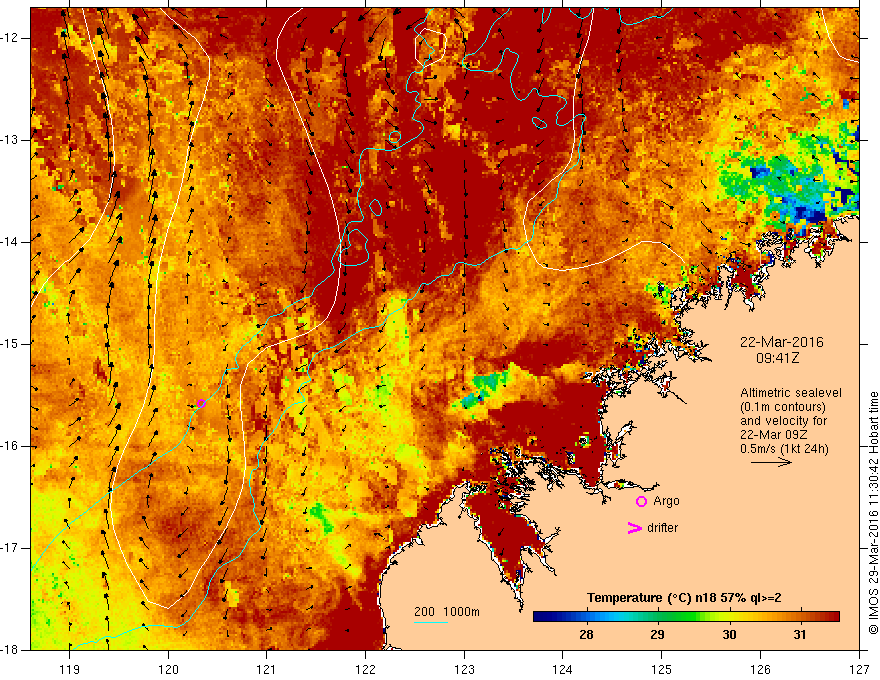Click latitude axis label -18
Screen dimensions: 880x680
(x=11, y=650)
